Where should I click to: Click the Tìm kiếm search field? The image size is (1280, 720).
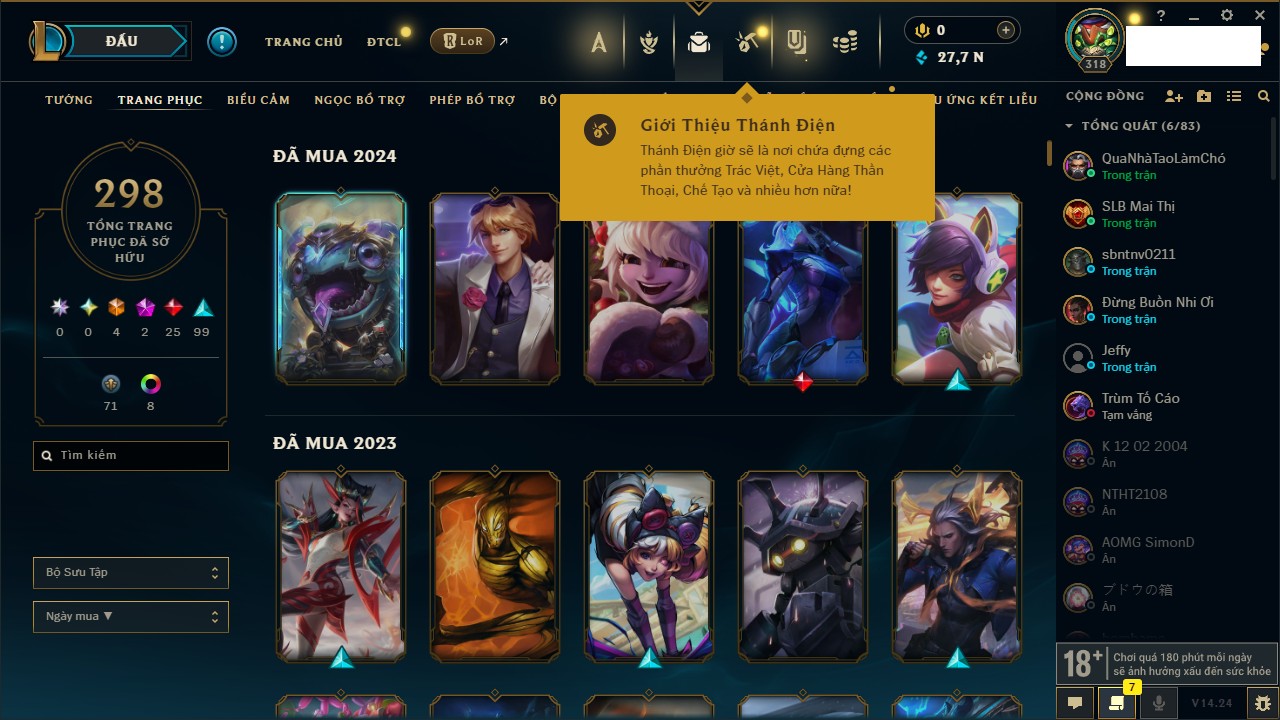pyautogui.click(x=131, y=456)
